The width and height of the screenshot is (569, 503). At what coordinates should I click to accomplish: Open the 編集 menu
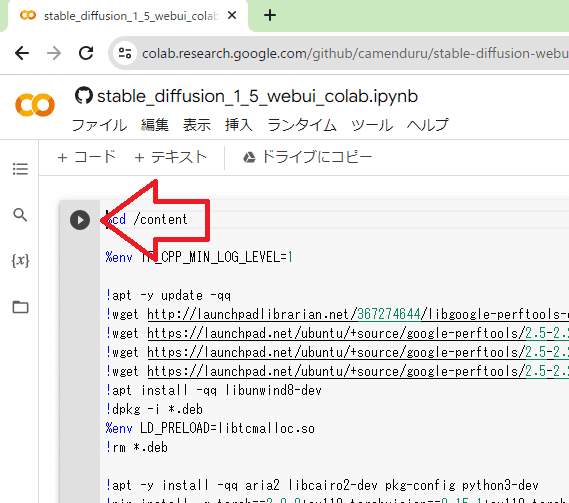point(155,125)
